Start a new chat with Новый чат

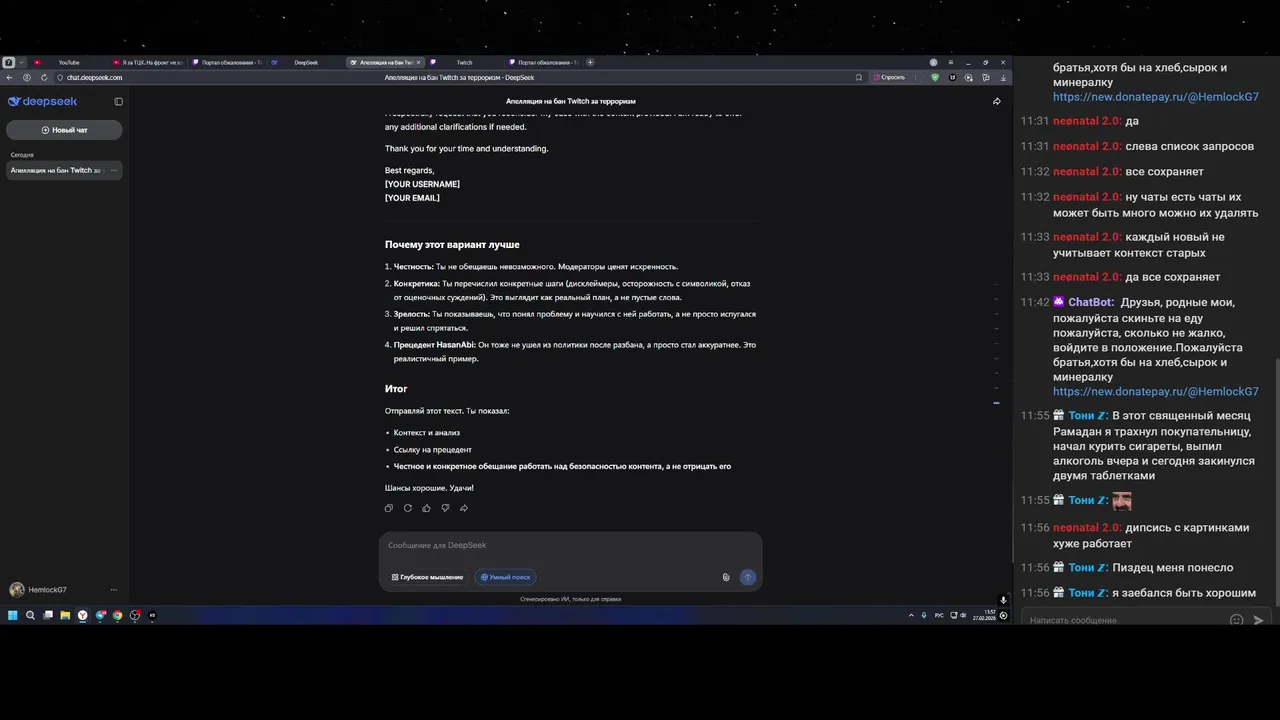[64, 130]
